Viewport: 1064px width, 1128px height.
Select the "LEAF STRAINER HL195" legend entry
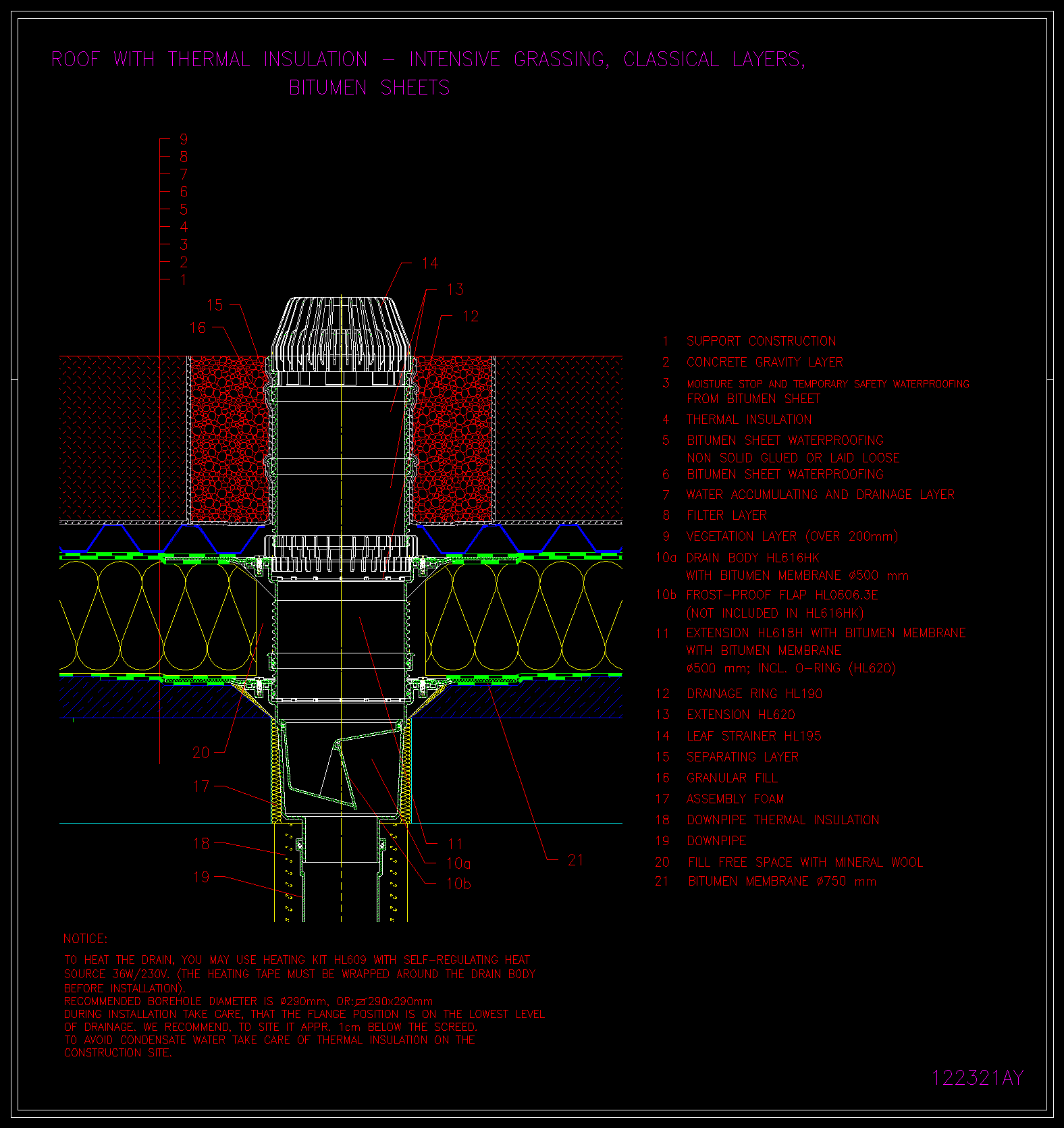pos(753,736)
